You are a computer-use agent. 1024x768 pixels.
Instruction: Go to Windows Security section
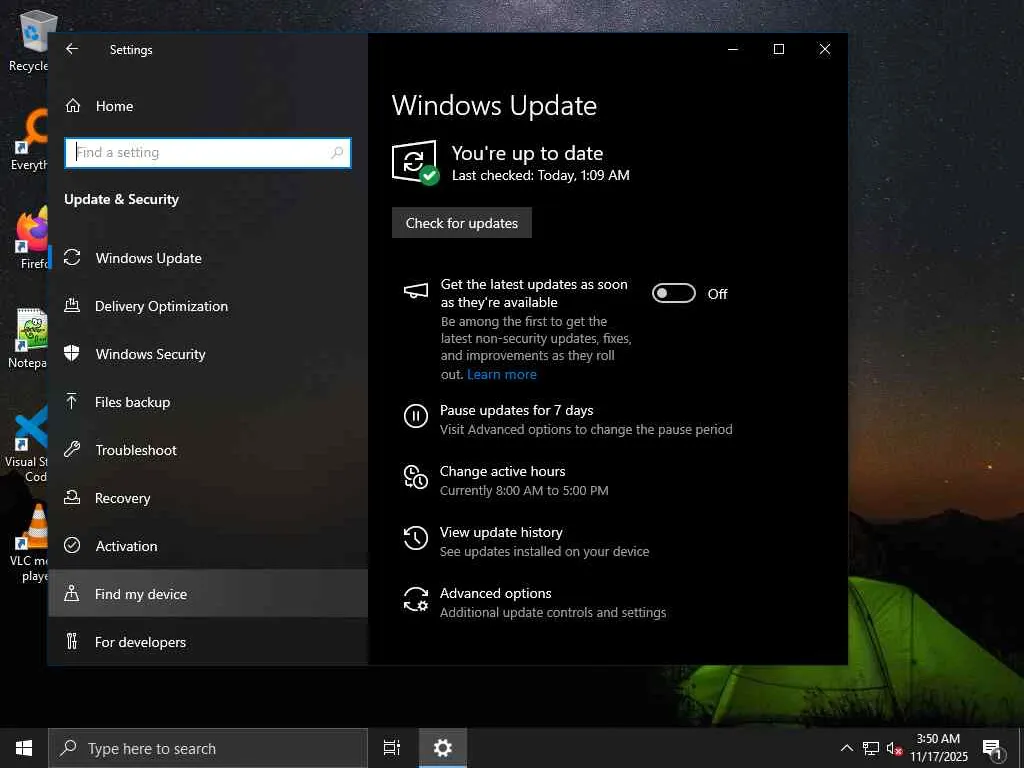[208, 354]
